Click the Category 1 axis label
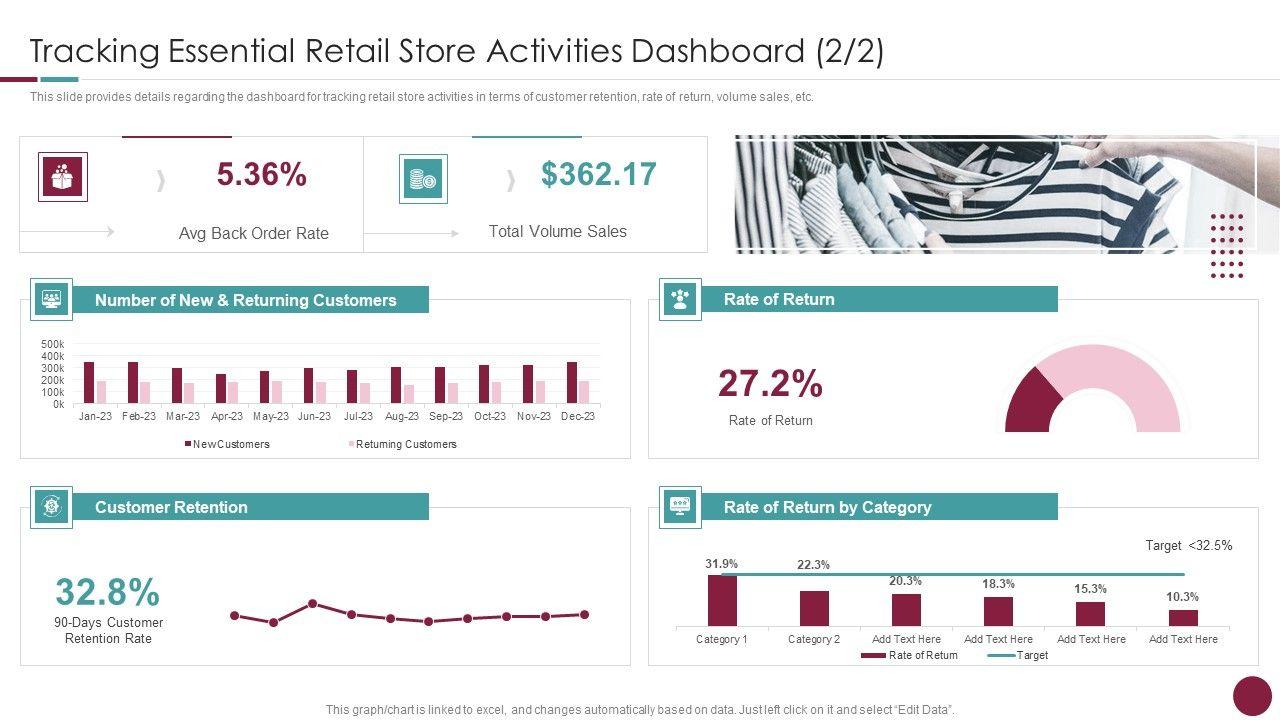The height and width of the screenshot is (720, 1280). click(x=722, y=639)
